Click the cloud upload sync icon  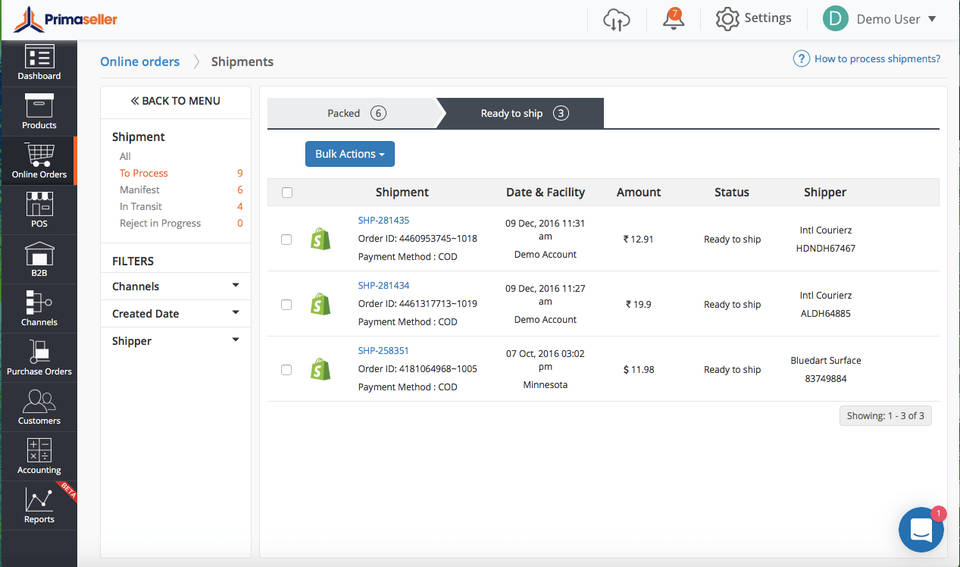[617, 19]
